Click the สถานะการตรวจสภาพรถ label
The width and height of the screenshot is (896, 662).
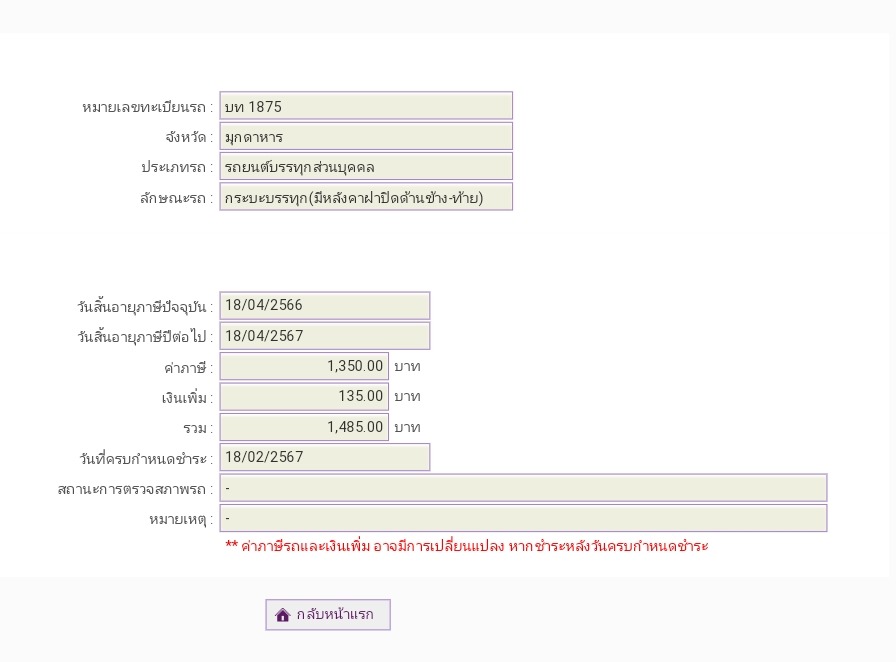[135, 489]
